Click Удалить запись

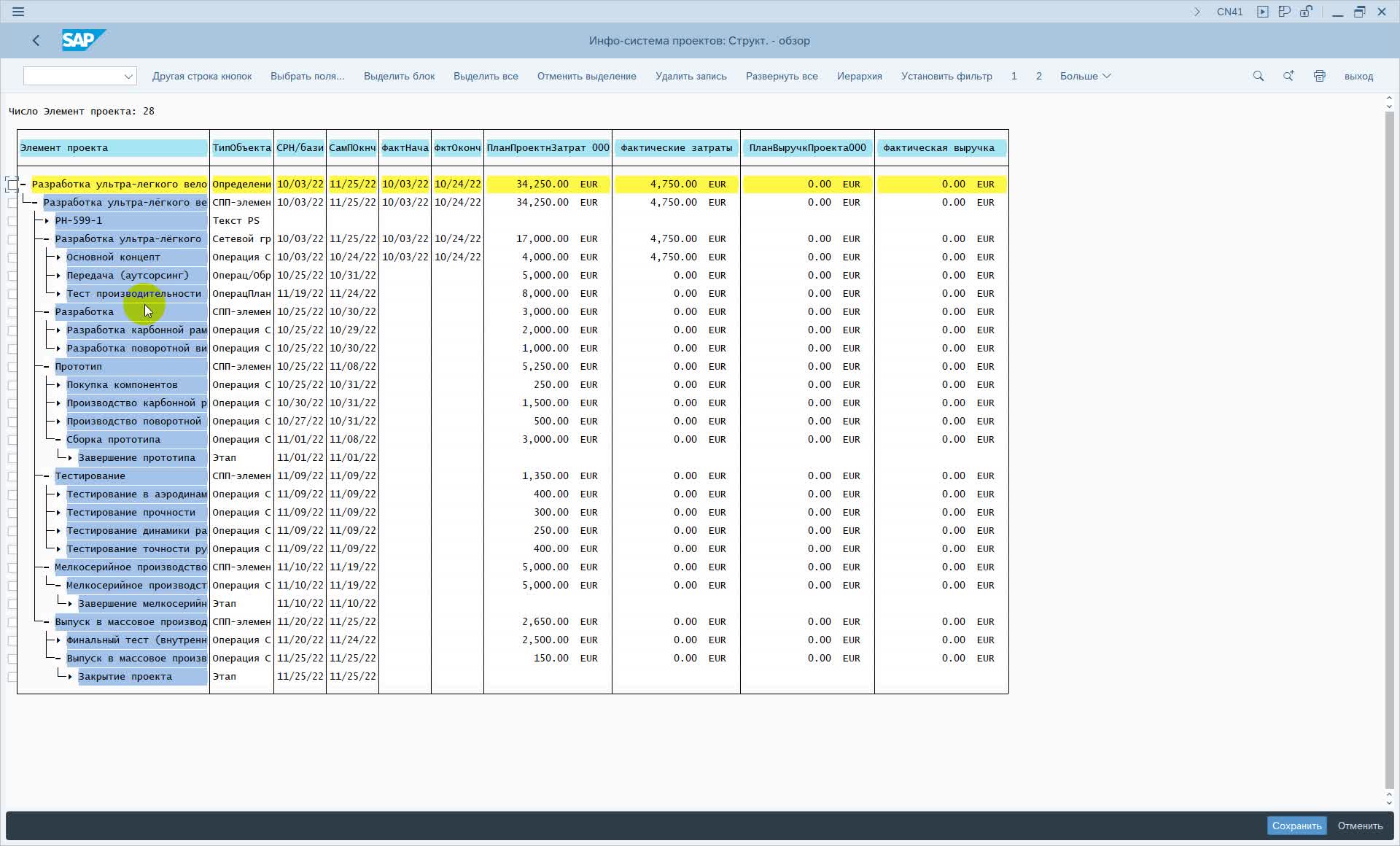pyautogui.click(x=691, y=76)
